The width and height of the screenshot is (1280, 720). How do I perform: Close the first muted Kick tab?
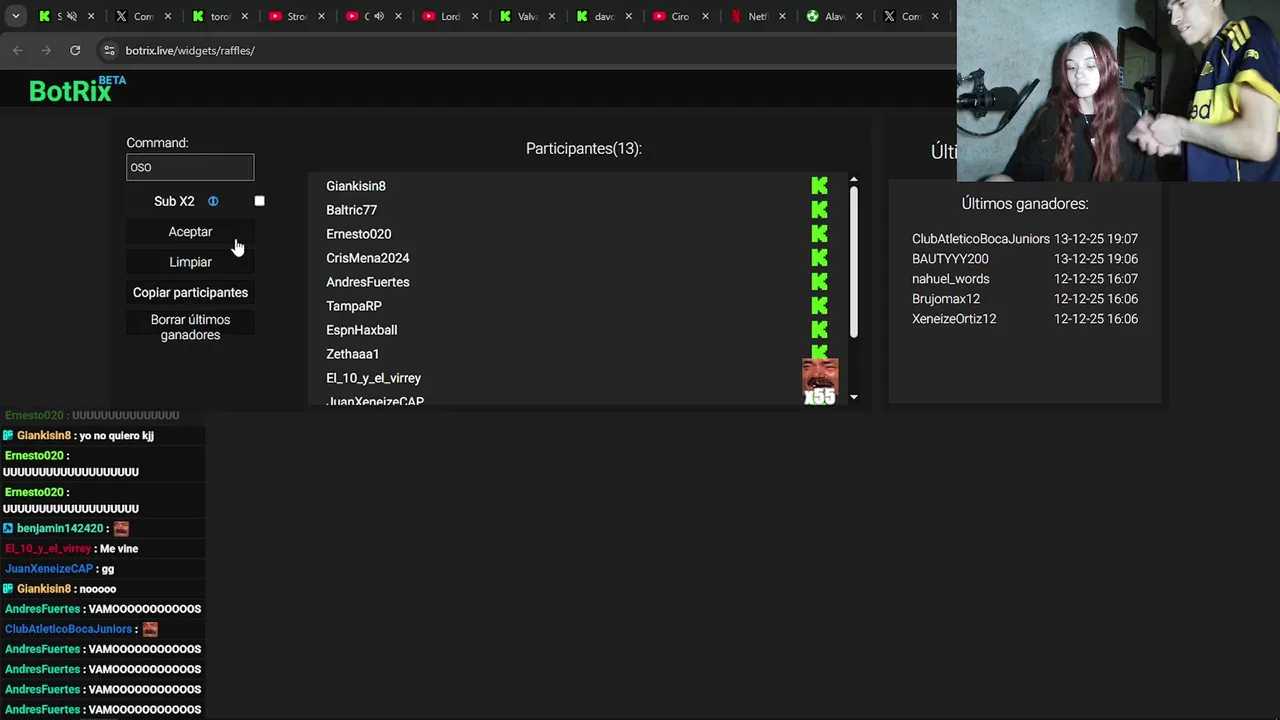92,16
